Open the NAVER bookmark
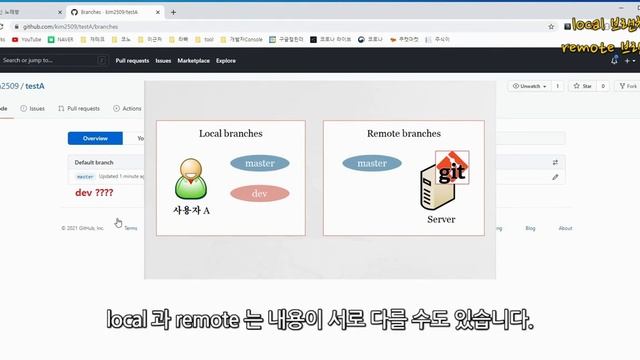Screen dimensions: 640x360 (60, 40)
